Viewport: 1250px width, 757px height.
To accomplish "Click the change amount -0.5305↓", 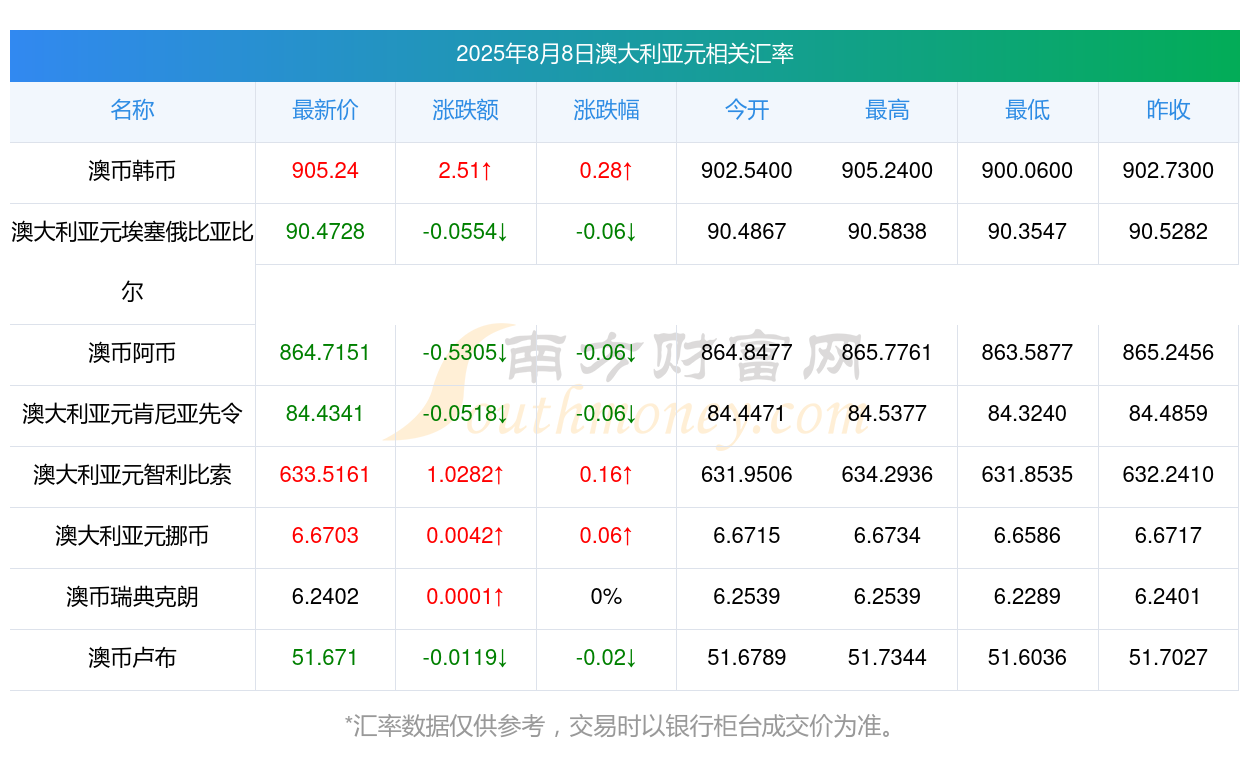I will [466, 353].
